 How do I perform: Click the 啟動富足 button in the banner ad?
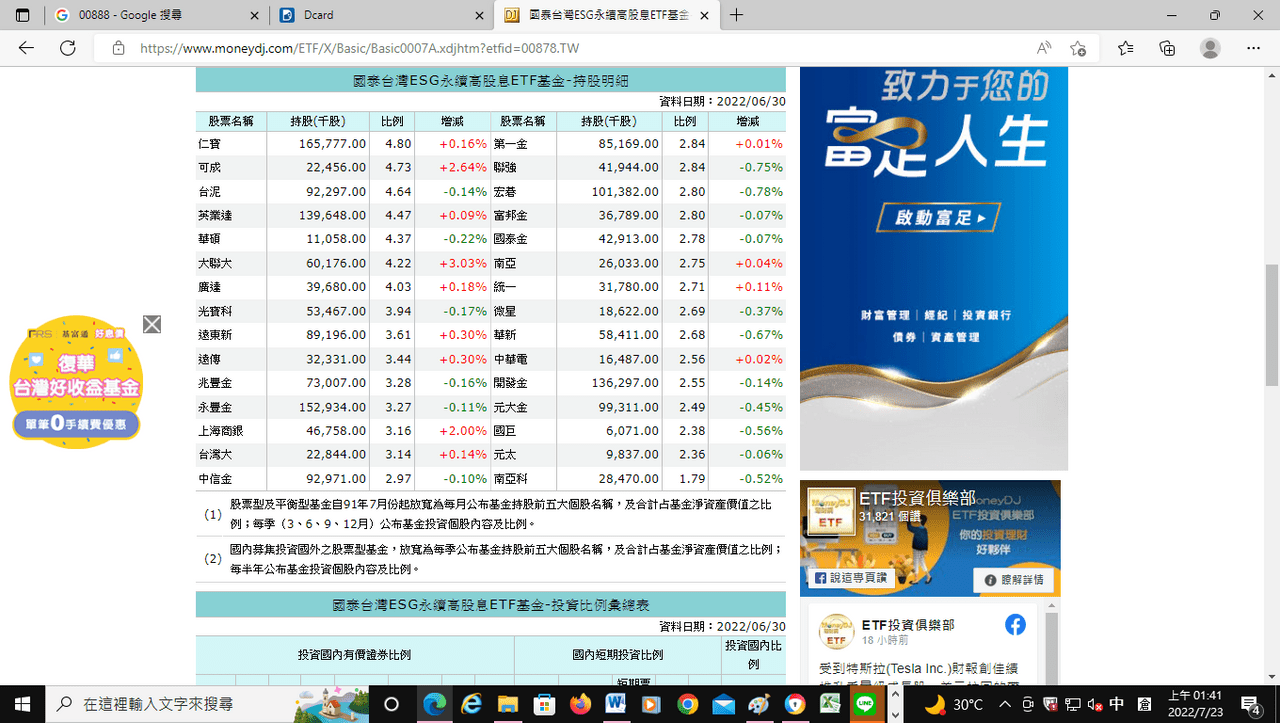939,218
